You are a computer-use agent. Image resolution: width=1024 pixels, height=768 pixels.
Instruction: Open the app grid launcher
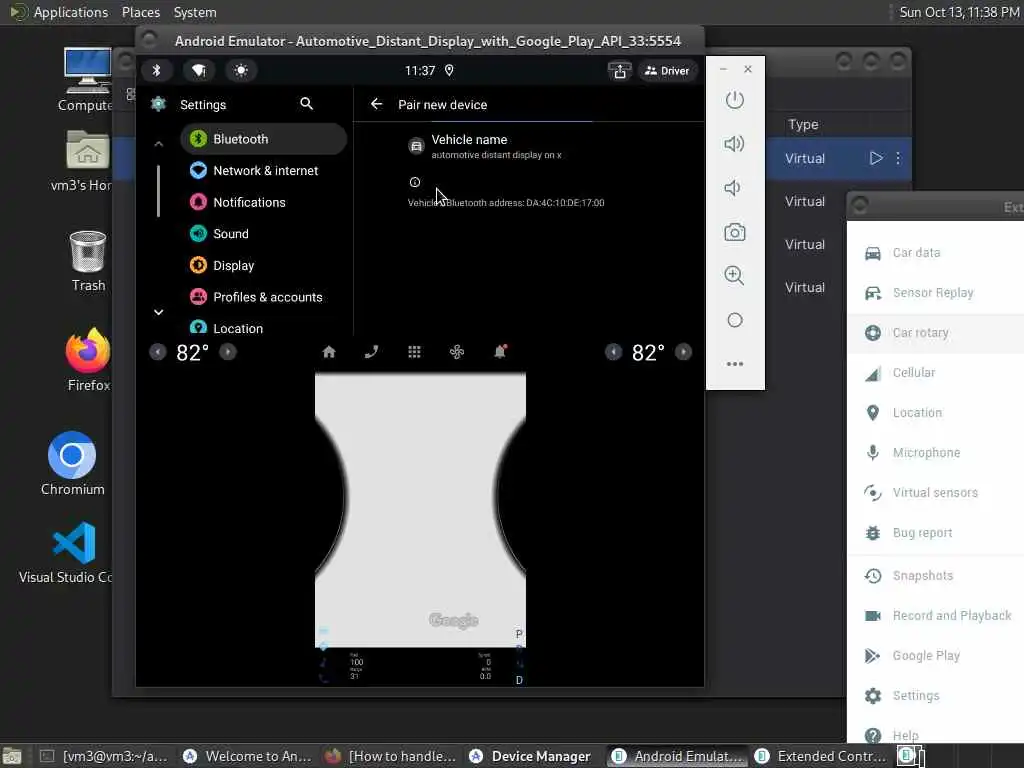[x=414, y=352]
